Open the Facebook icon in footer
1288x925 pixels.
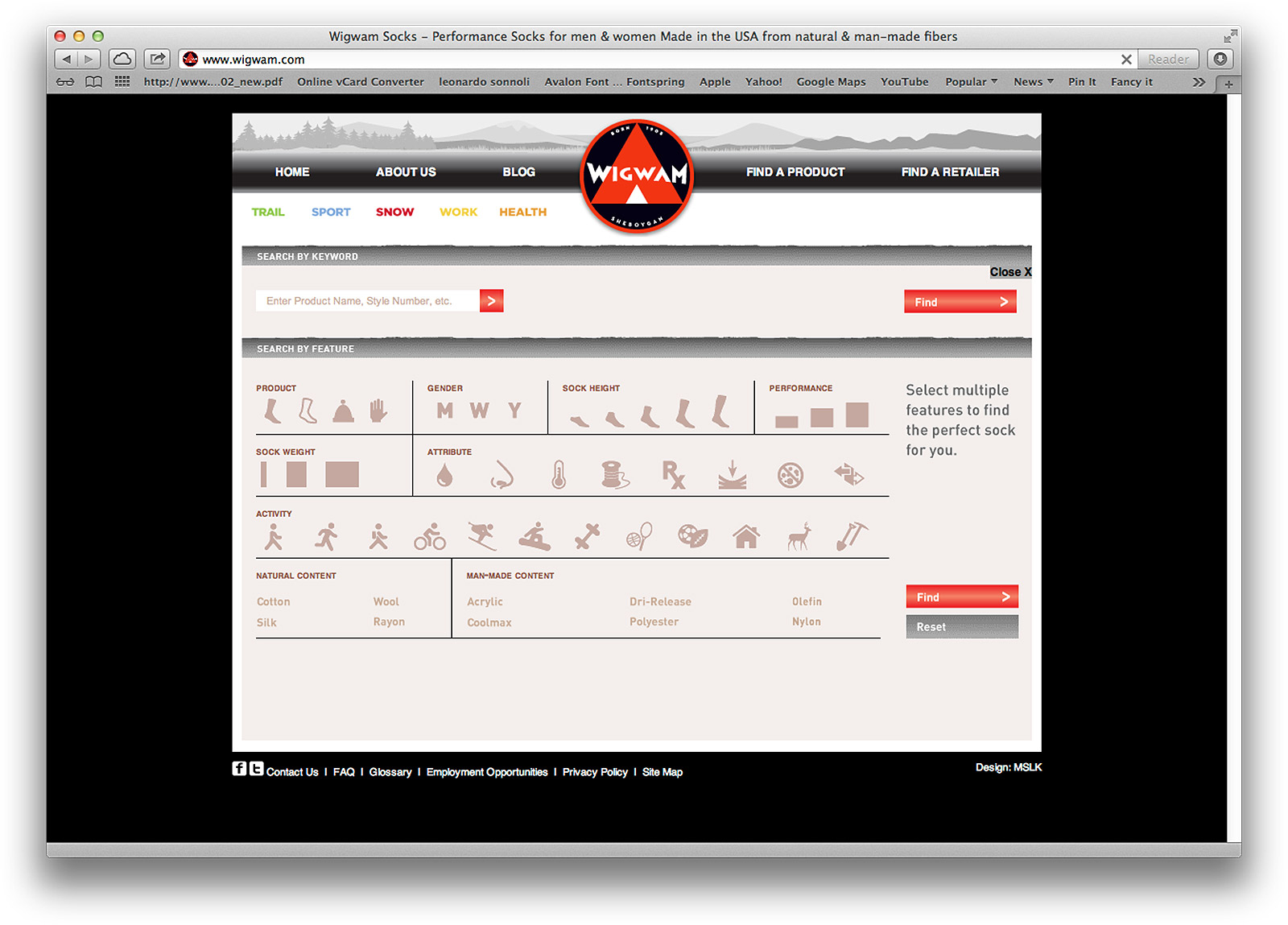pyautogui.click(x=239, y=769)
